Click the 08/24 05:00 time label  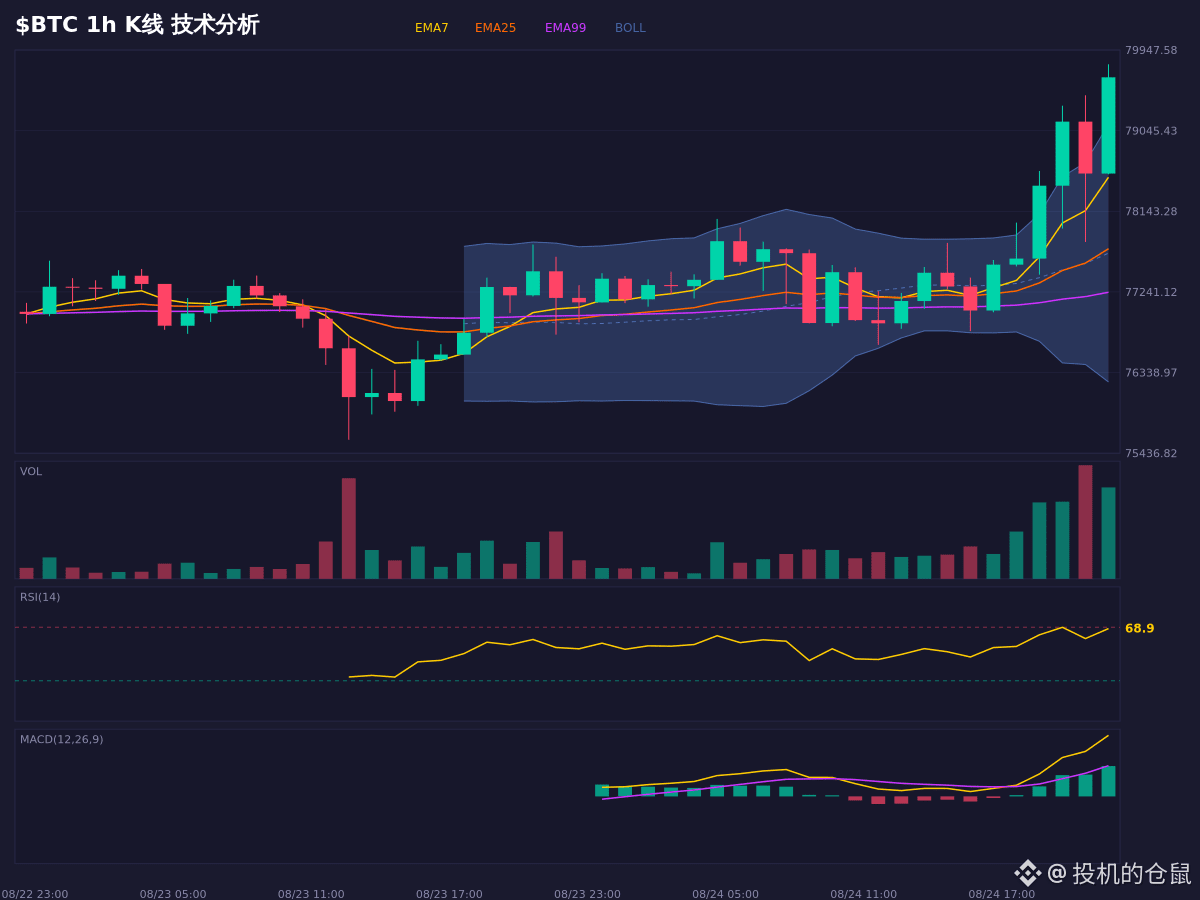coord(725,894)
